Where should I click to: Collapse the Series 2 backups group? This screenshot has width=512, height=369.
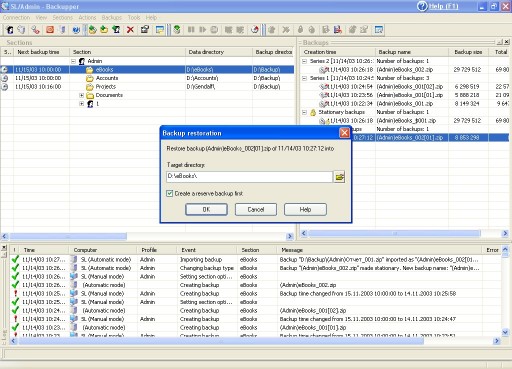[304, 61]
